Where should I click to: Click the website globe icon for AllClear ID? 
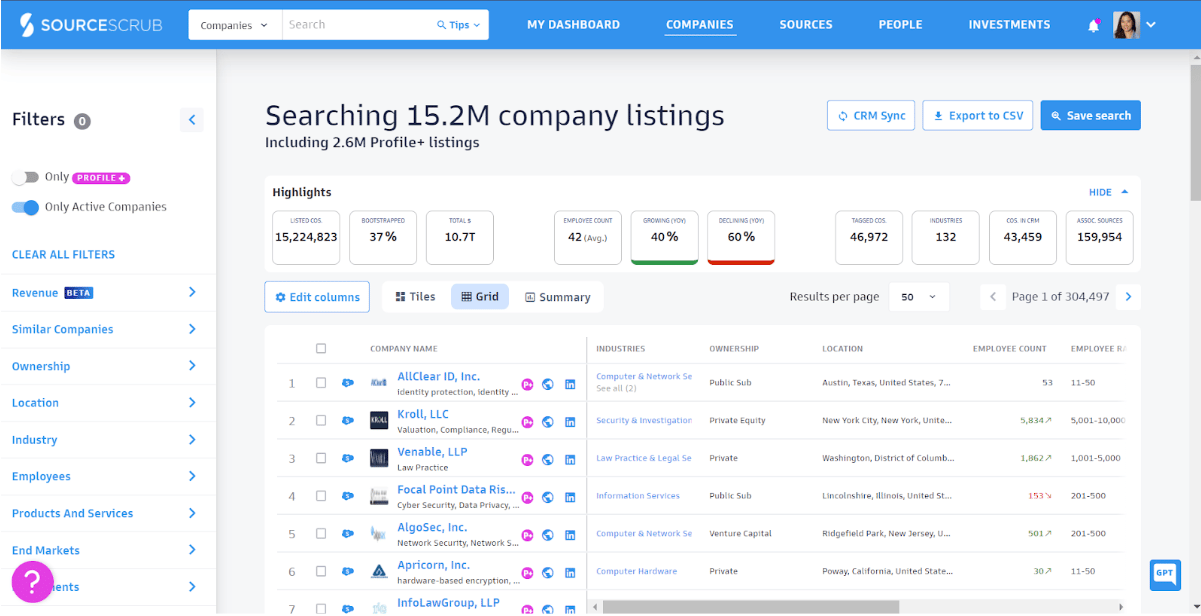(x=548, y=384)
